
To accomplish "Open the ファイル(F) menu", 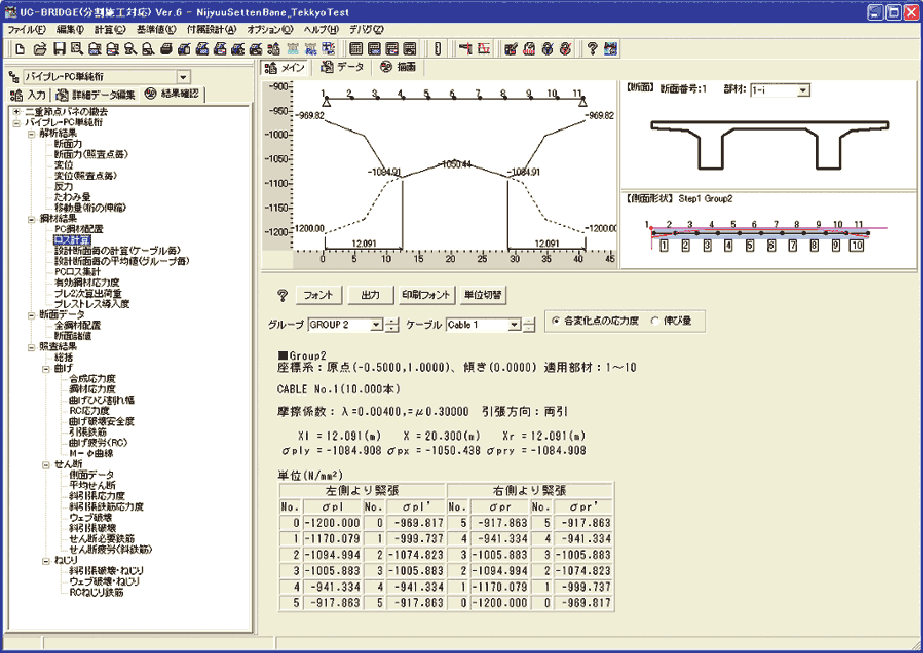I will [x=26, y=29].
